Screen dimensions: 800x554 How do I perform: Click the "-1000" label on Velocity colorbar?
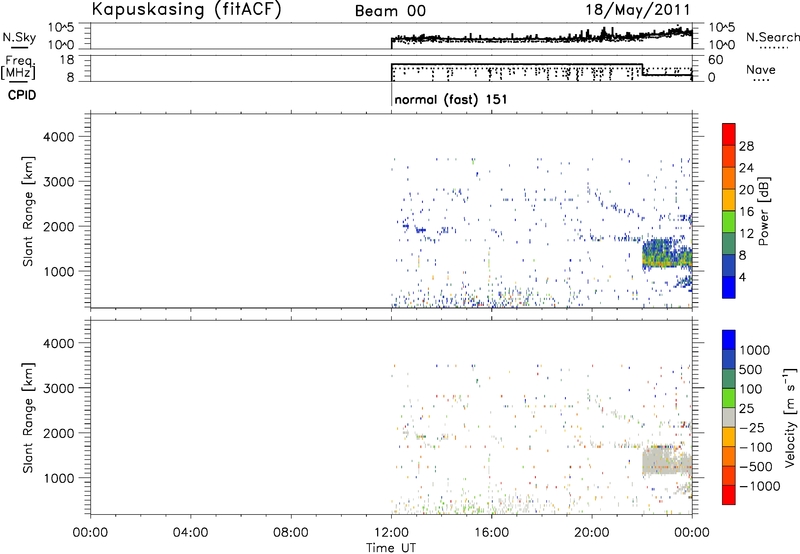tap(760, 486)
